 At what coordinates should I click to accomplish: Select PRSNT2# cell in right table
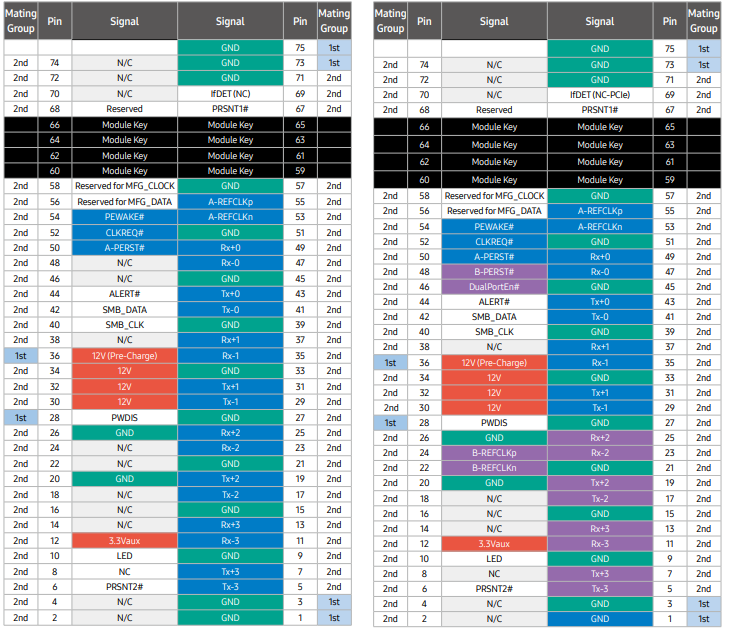pos(494,589)
